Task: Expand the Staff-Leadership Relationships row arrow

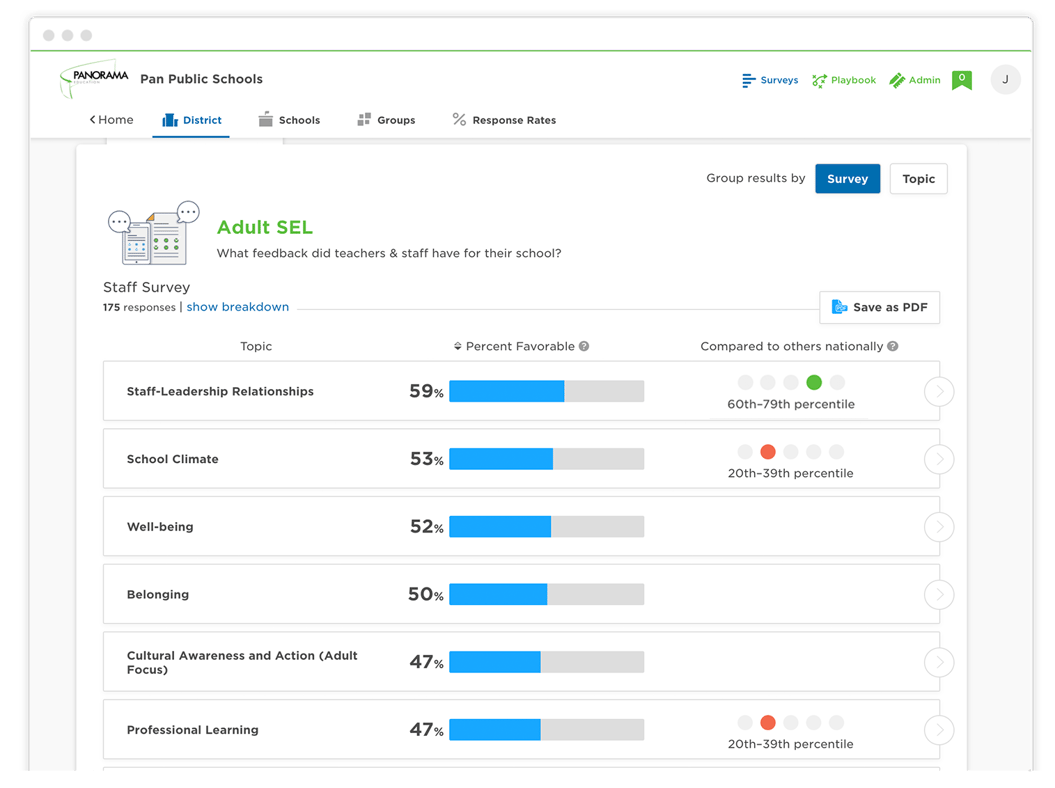Action: click(x=938, y=392)
